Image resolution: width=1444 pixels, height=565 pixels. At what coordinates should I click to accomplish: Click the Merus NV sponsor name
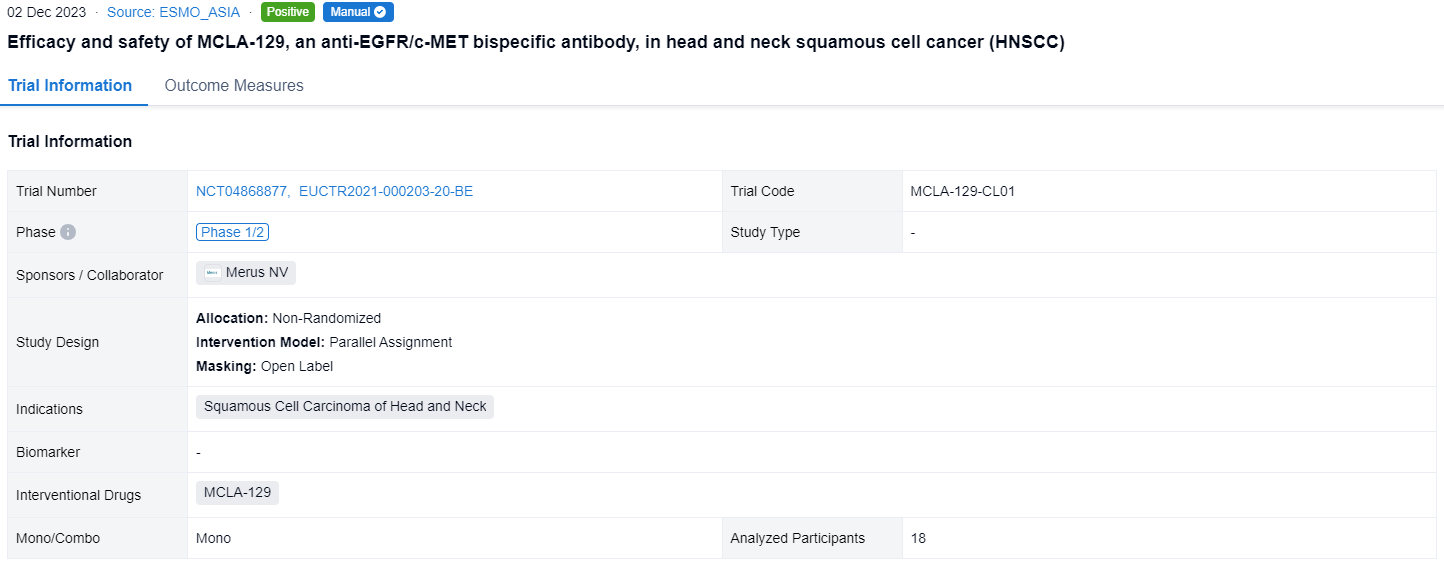[x=257, y=273]
